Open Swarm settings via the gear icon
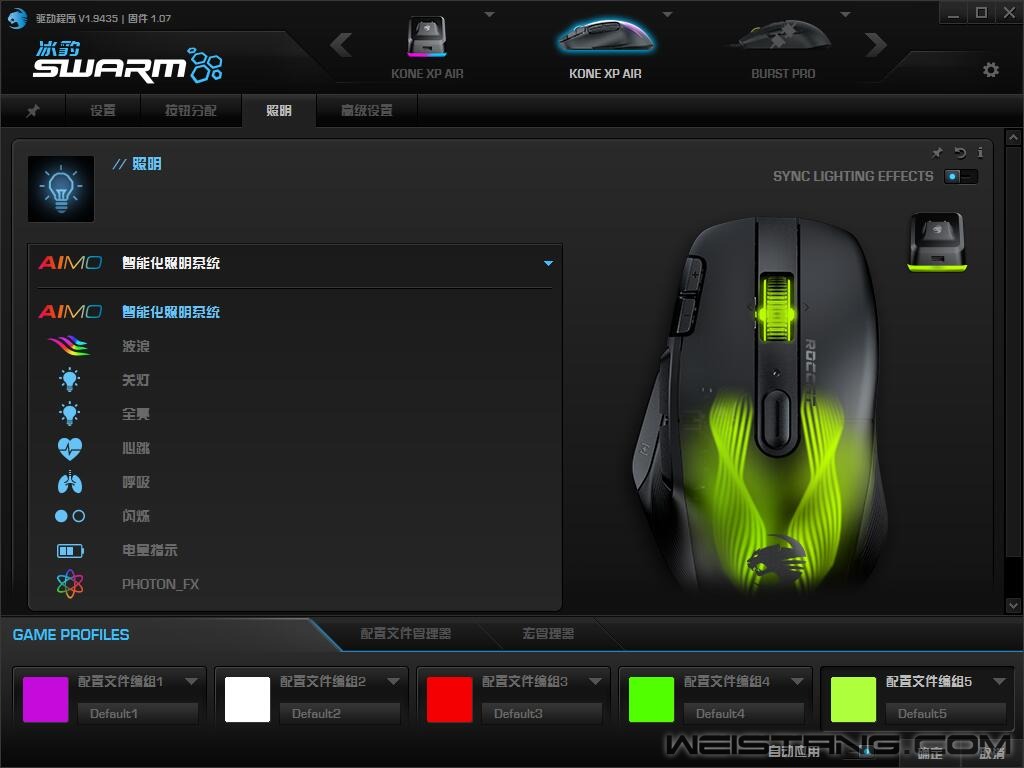This screenshot has height=768, width=1024. pyautogui.click(x=991, y=70)
